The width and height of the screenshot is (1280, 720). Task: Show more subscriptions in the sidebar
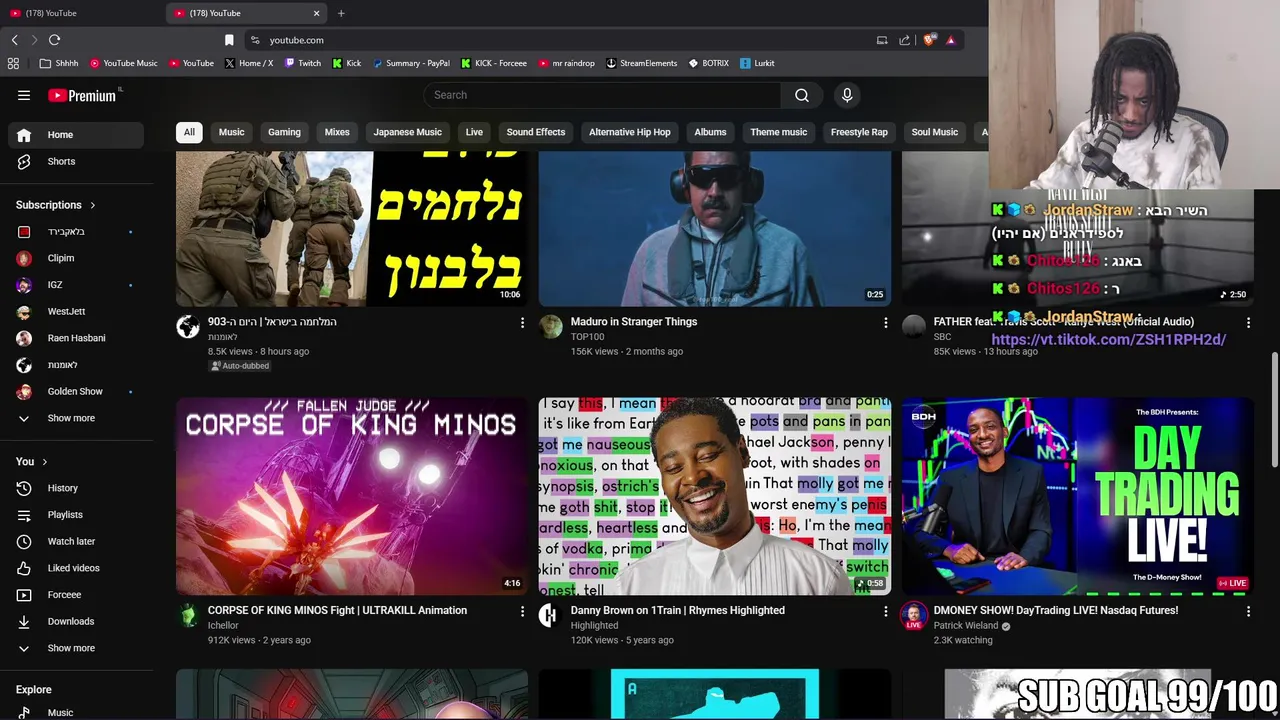point(78,418)
